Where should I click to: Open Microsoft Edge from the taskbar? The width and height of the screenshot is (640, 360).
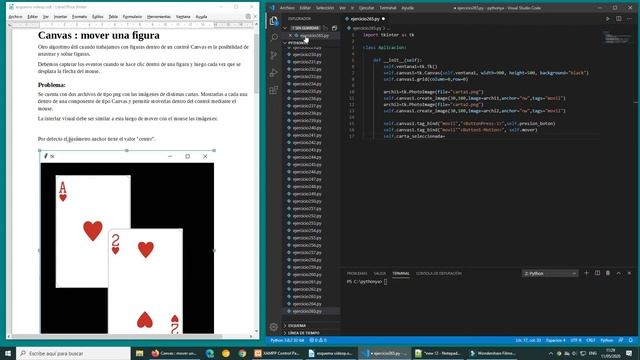(210, 353)
